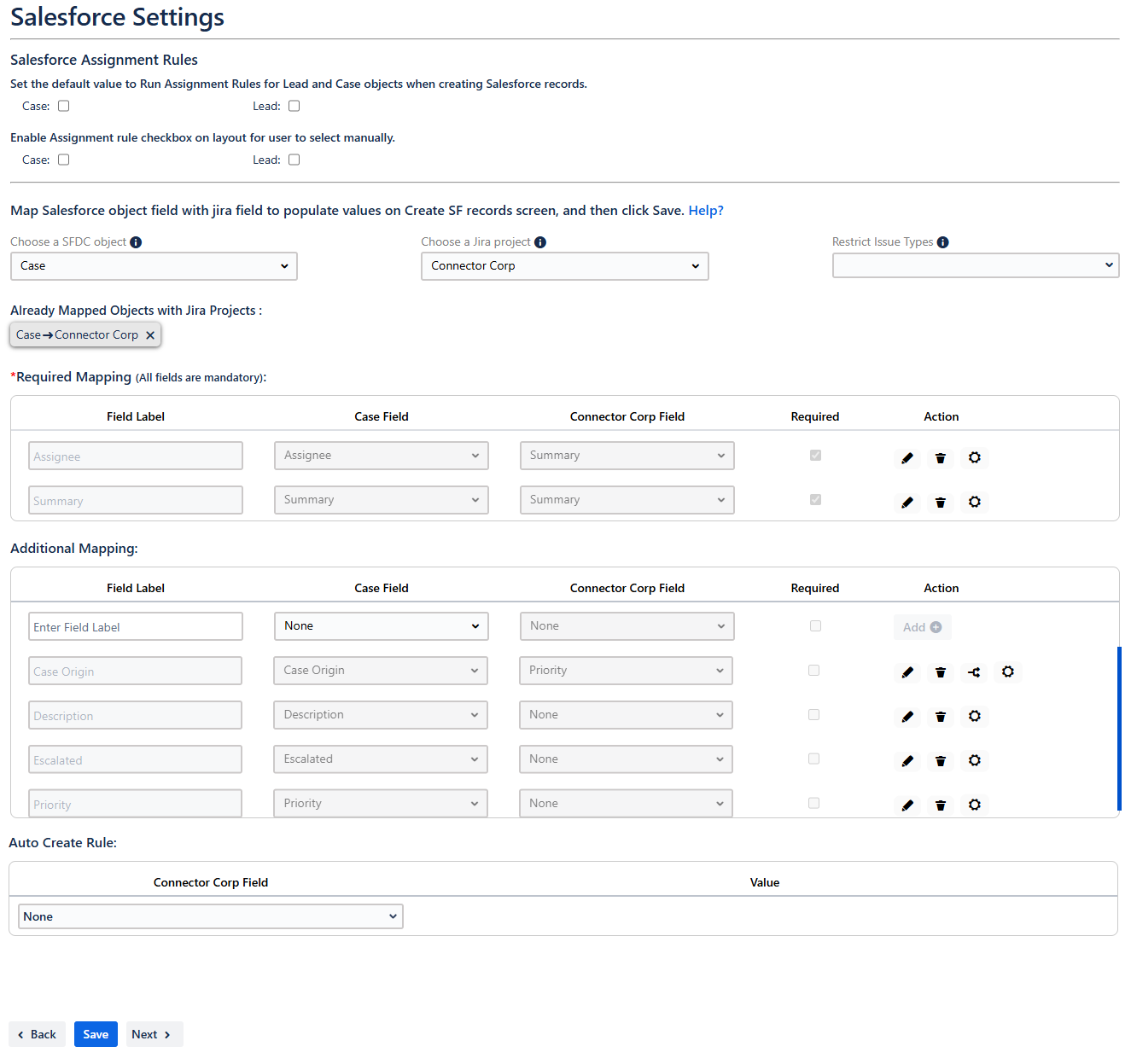Open Connector Corp Field dropdown showing Priority
The height and width of the screenshot is (1064, 1131).
point(626,671)
